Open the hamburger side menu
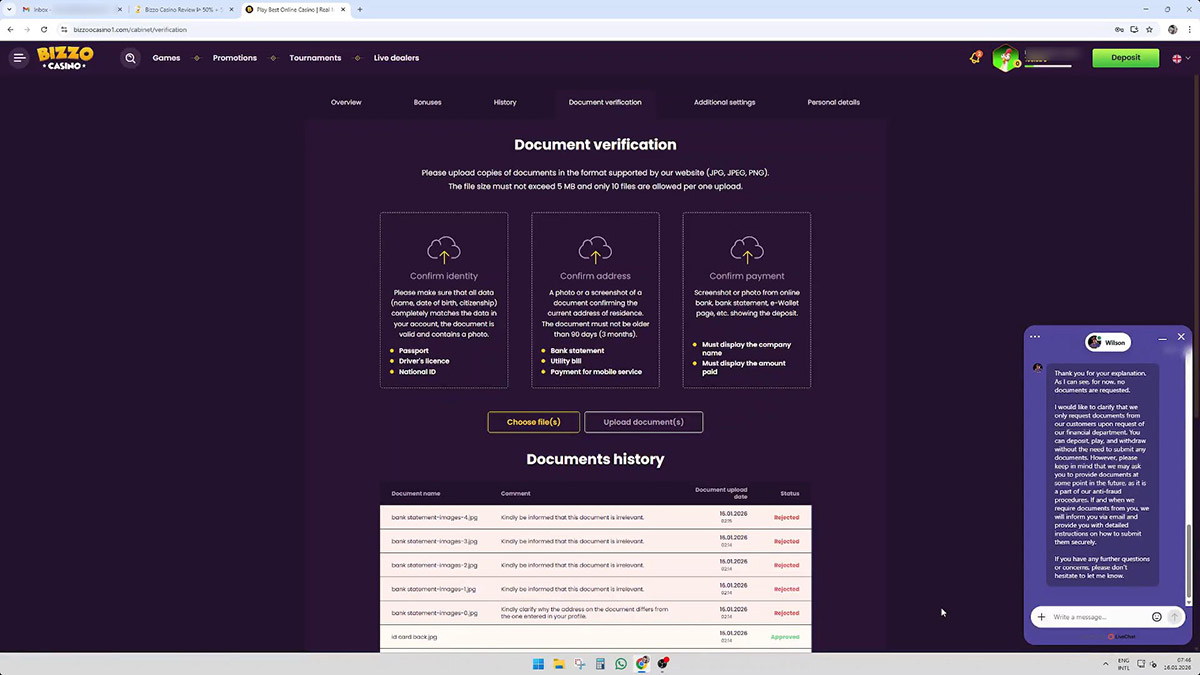 coord(19,58)
